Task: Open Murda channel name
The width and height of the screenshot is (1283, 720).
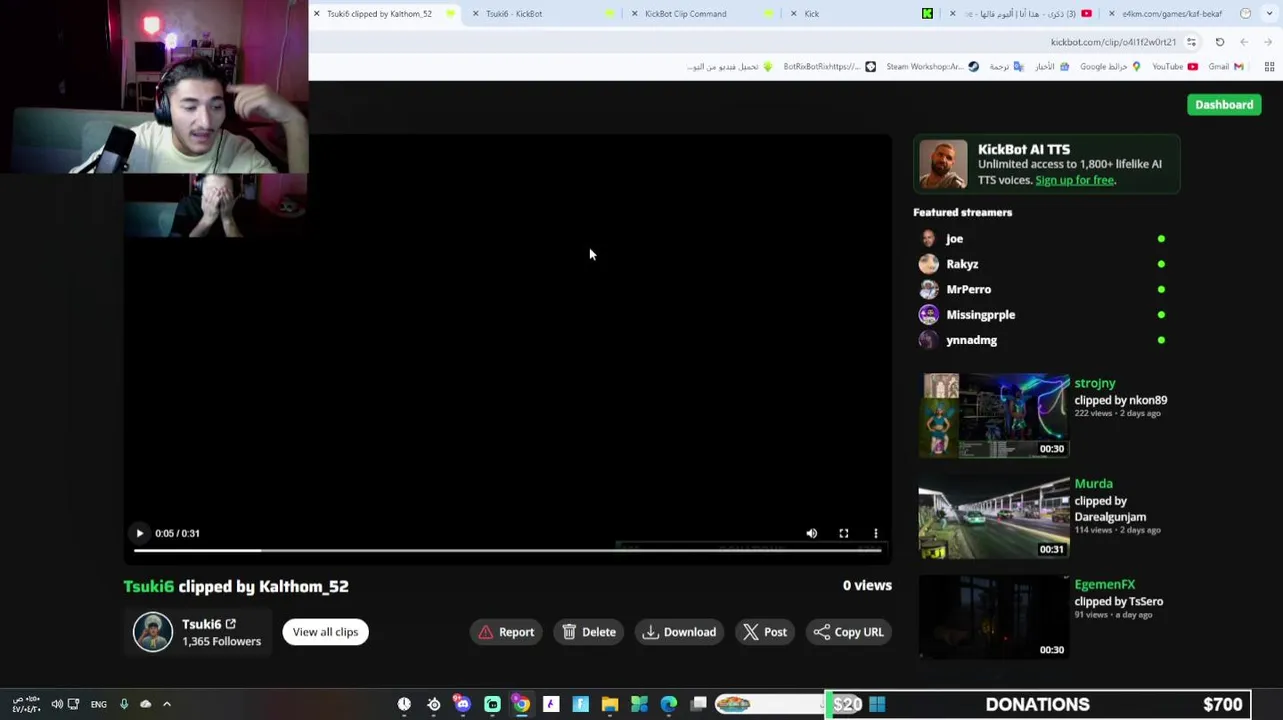Action: click(x=1093, y=484)
